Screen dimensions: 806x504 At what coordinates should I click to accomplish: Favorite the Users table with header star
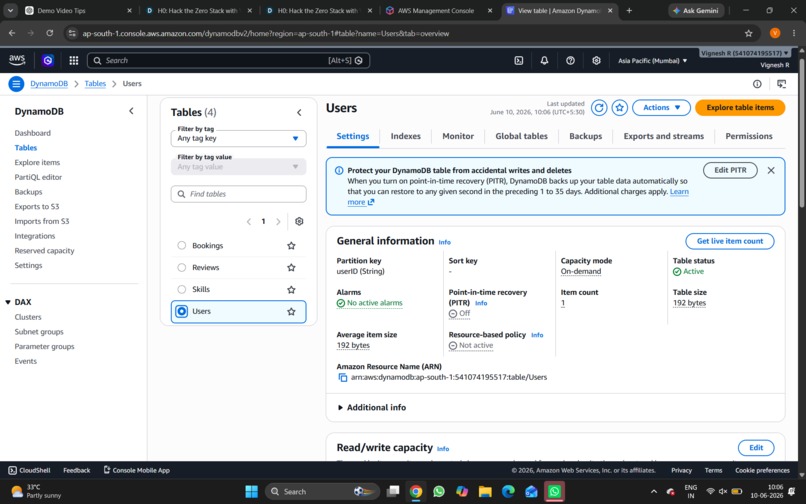[x=619, y=107]
